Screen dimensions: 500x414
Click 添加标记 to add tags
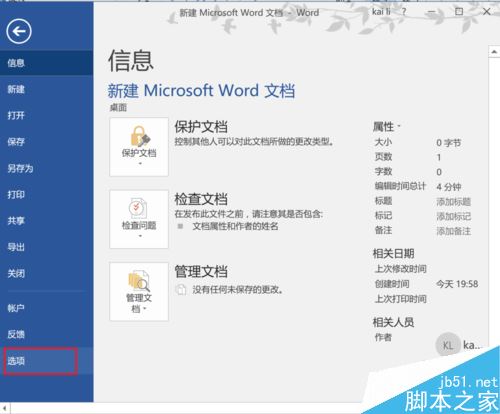[454, 216]
